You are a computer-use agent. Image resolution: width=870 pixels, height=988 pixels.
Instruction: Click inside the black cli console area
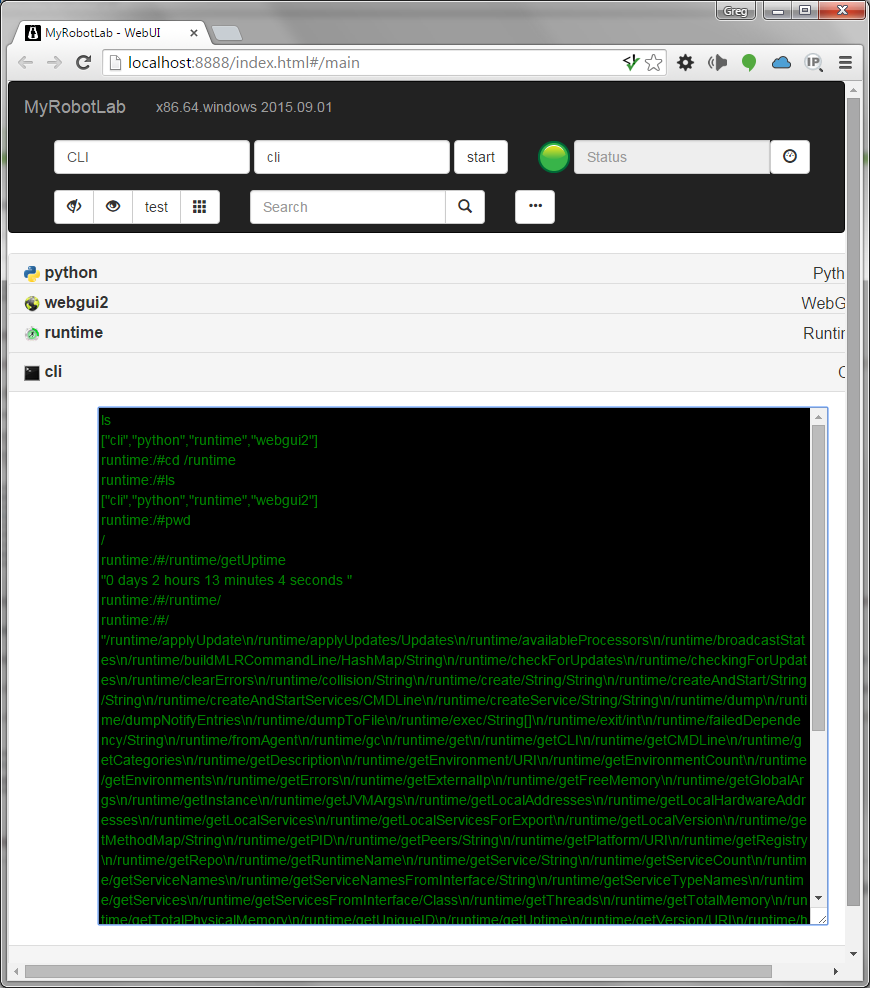455,666
